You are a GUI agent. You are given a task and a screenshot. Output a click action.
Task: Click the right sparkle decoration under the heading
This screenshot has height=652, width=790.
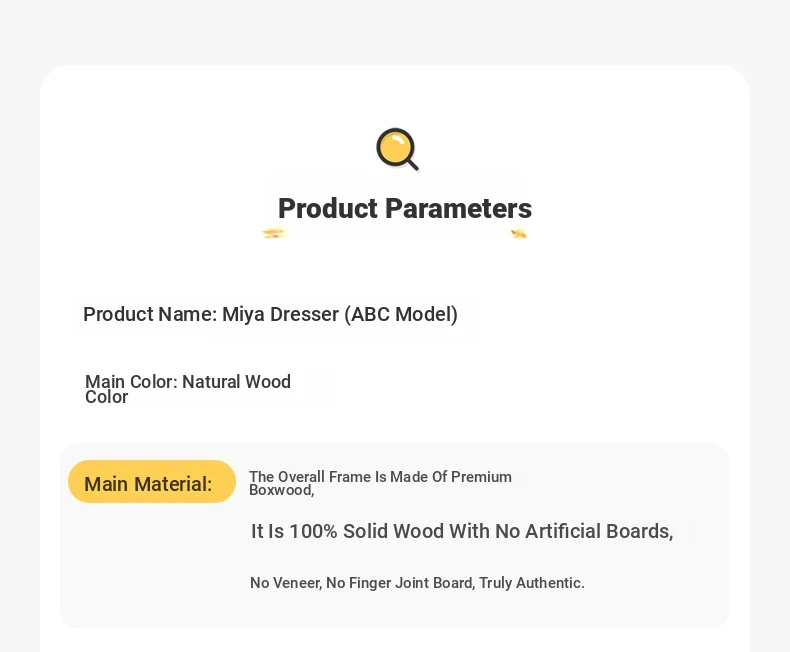[x=519, y=233]
